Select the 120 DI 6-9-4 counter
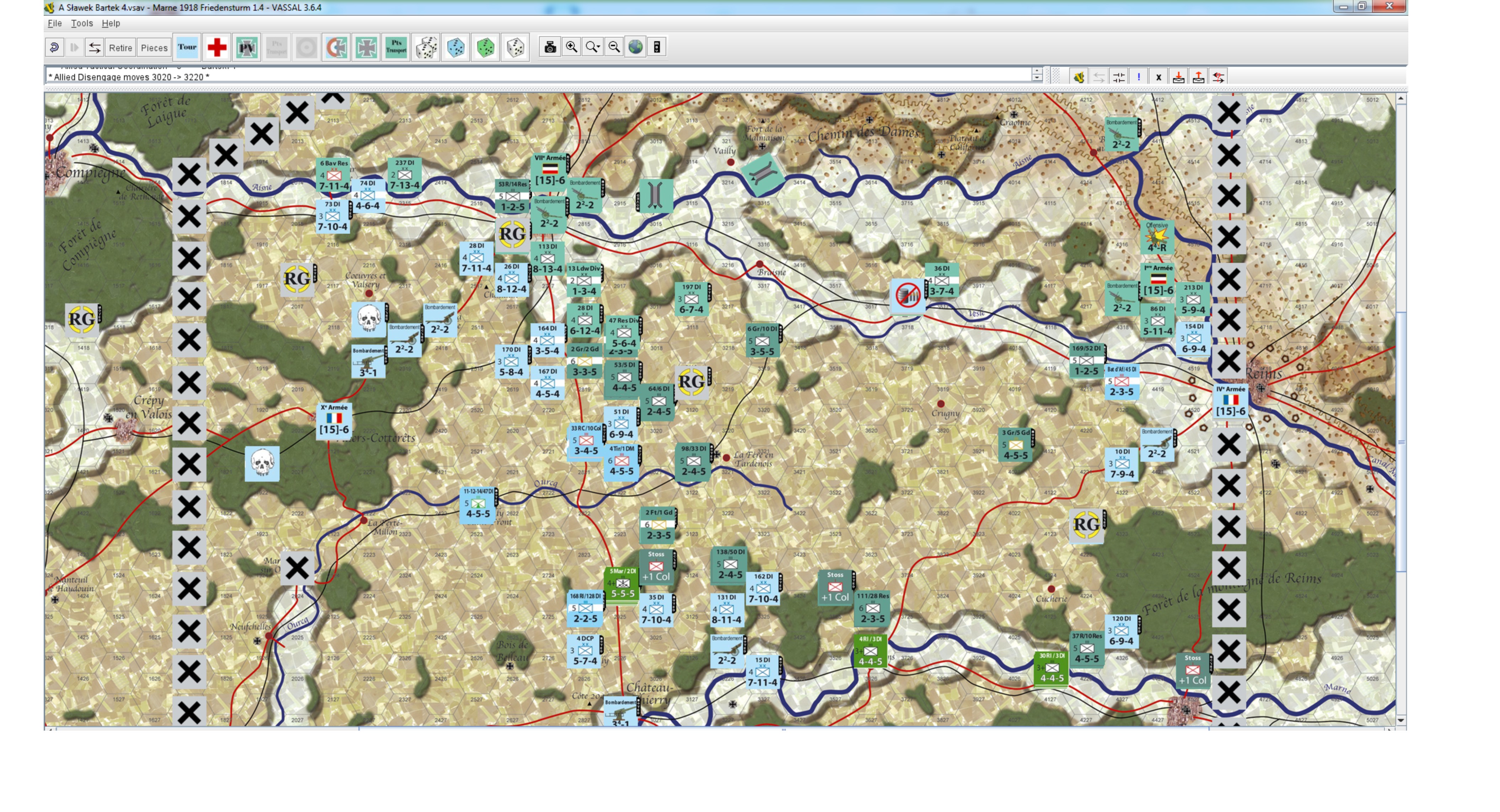Viewport: 1500px width, 812px height. coord(1122,631)
